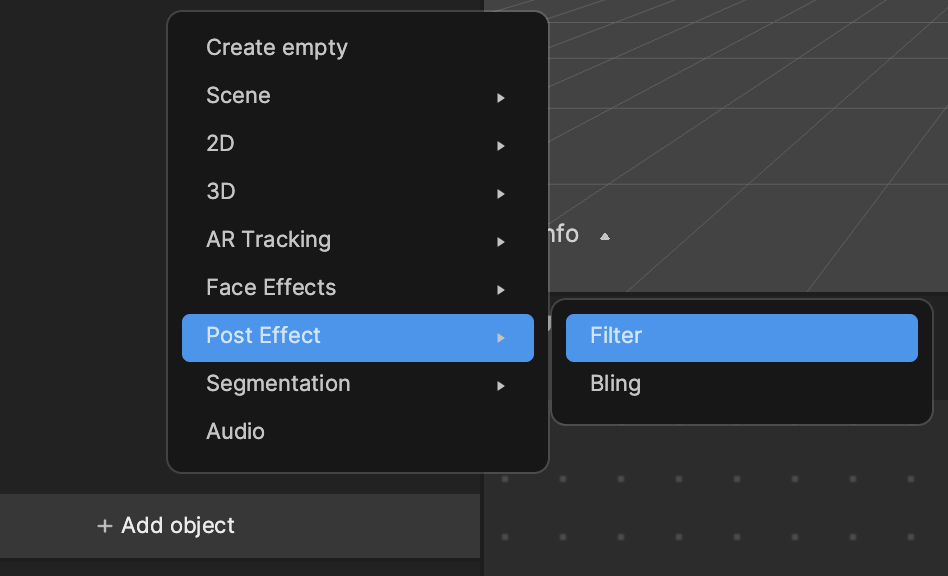Viewport: 948px width, 576px height.
Task: Open the Face Effects entry
Action: (357, 288)
